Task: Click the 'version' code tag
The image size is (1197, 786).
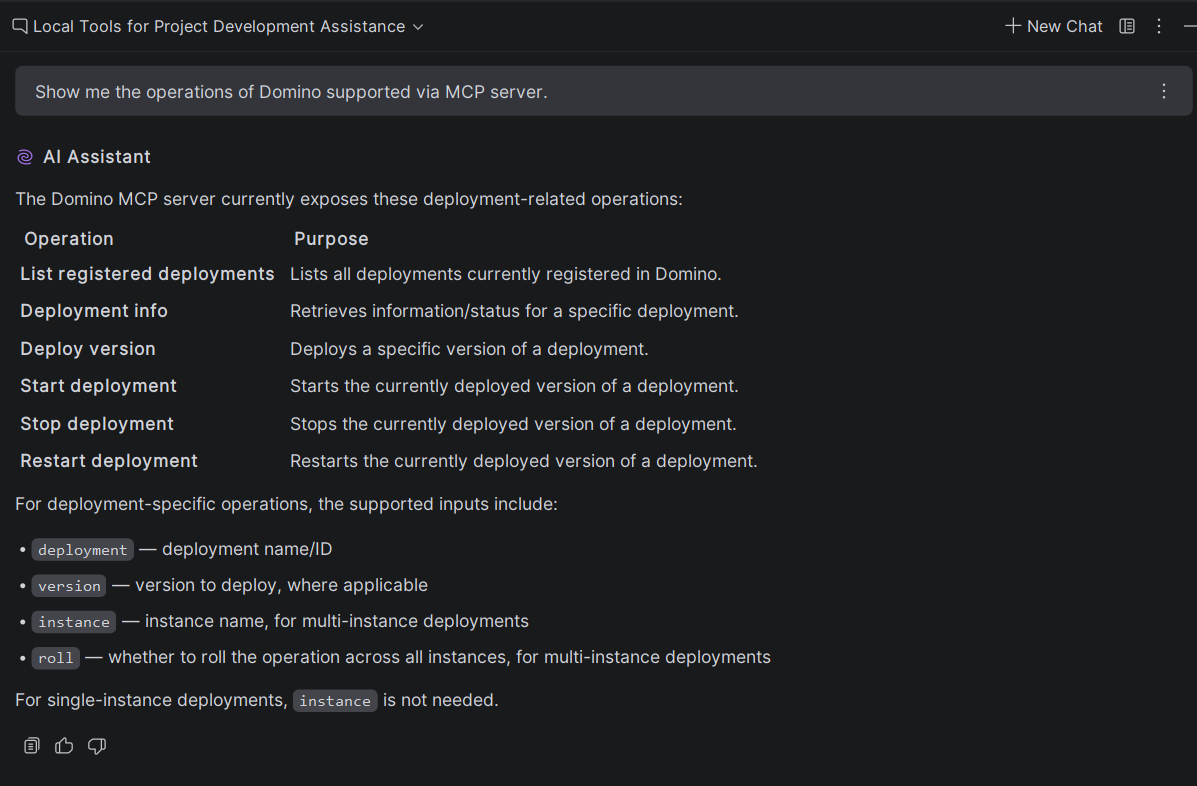Action: point(69,585)
